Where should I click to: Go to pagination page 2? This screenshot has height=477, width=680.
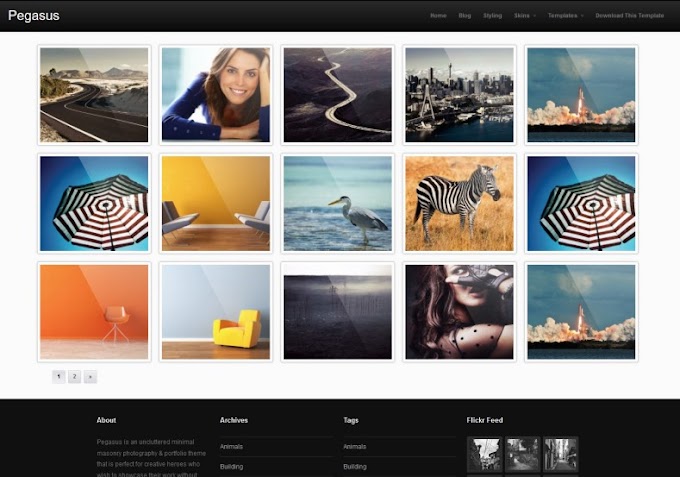pyautogui.click(x=74, y=376)
